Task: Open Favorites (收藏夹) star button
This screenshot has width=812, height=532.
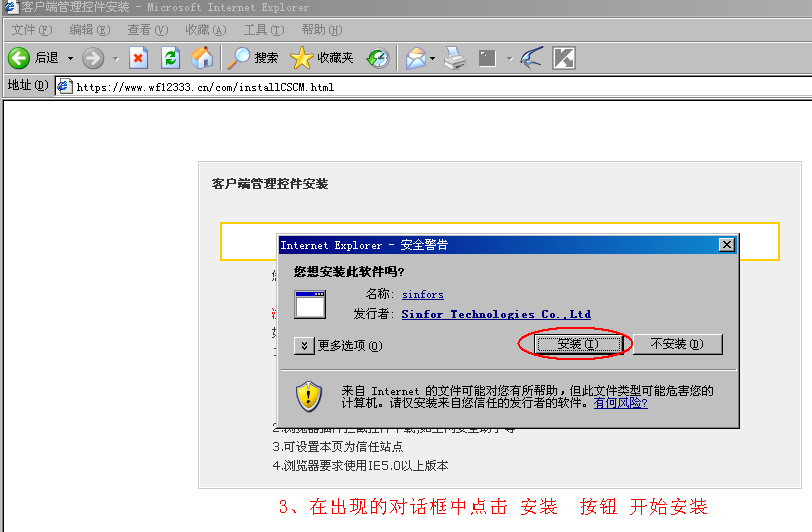Action: [322, 59]
